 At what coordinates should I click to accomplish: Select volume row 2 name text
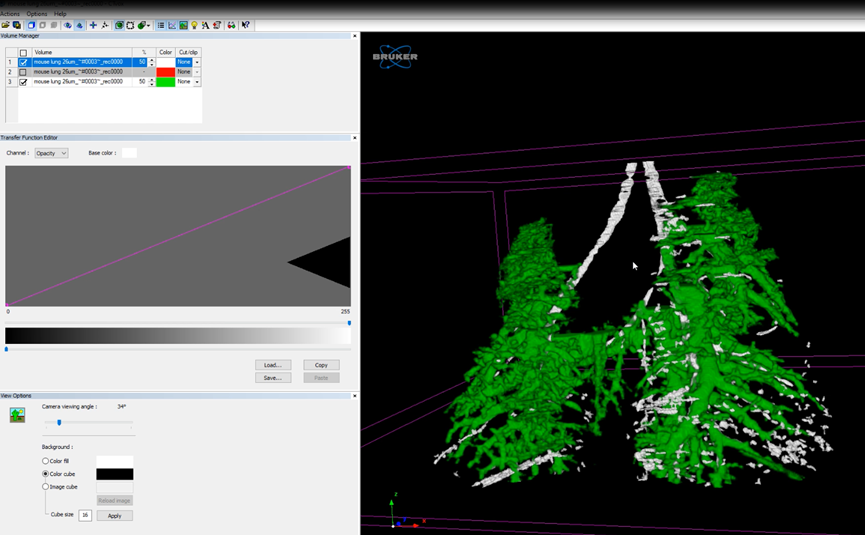[78, 72]
